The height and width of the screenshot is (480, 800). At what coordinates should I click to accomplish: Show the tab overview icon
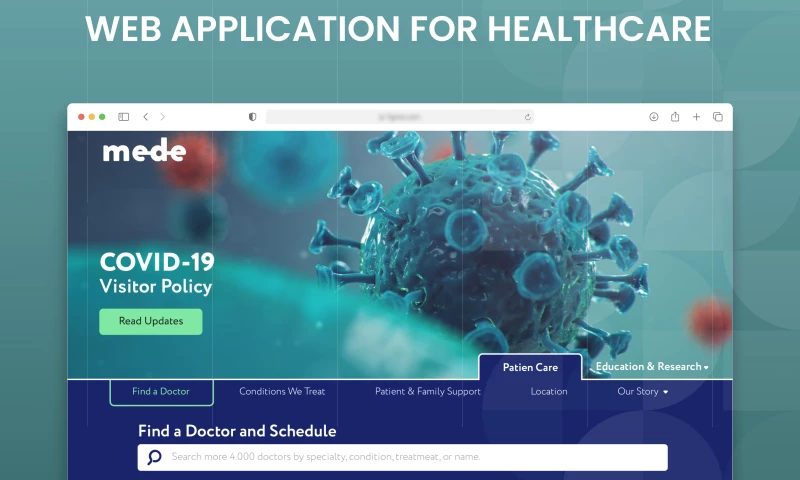coord(718,117)
